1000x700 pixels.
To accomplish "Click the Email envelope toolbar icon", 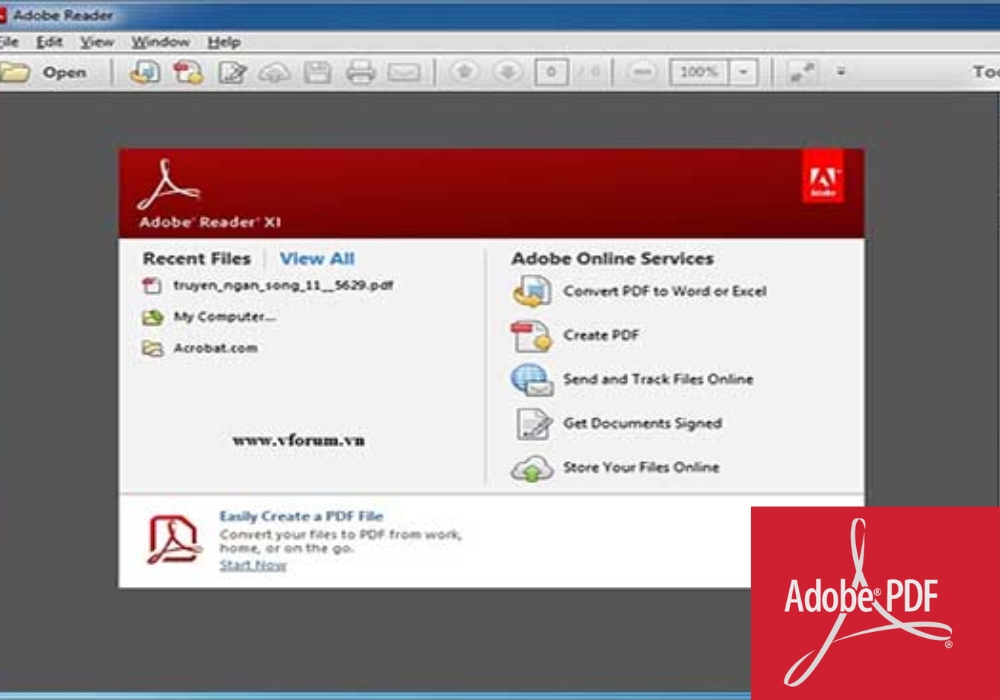I will (x=404, y=73).
